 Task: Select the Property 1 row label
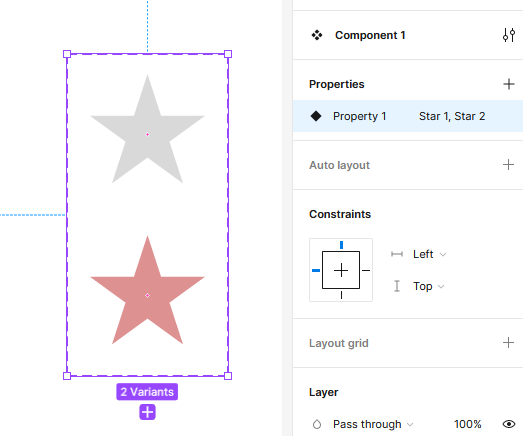tap(360, 116)
